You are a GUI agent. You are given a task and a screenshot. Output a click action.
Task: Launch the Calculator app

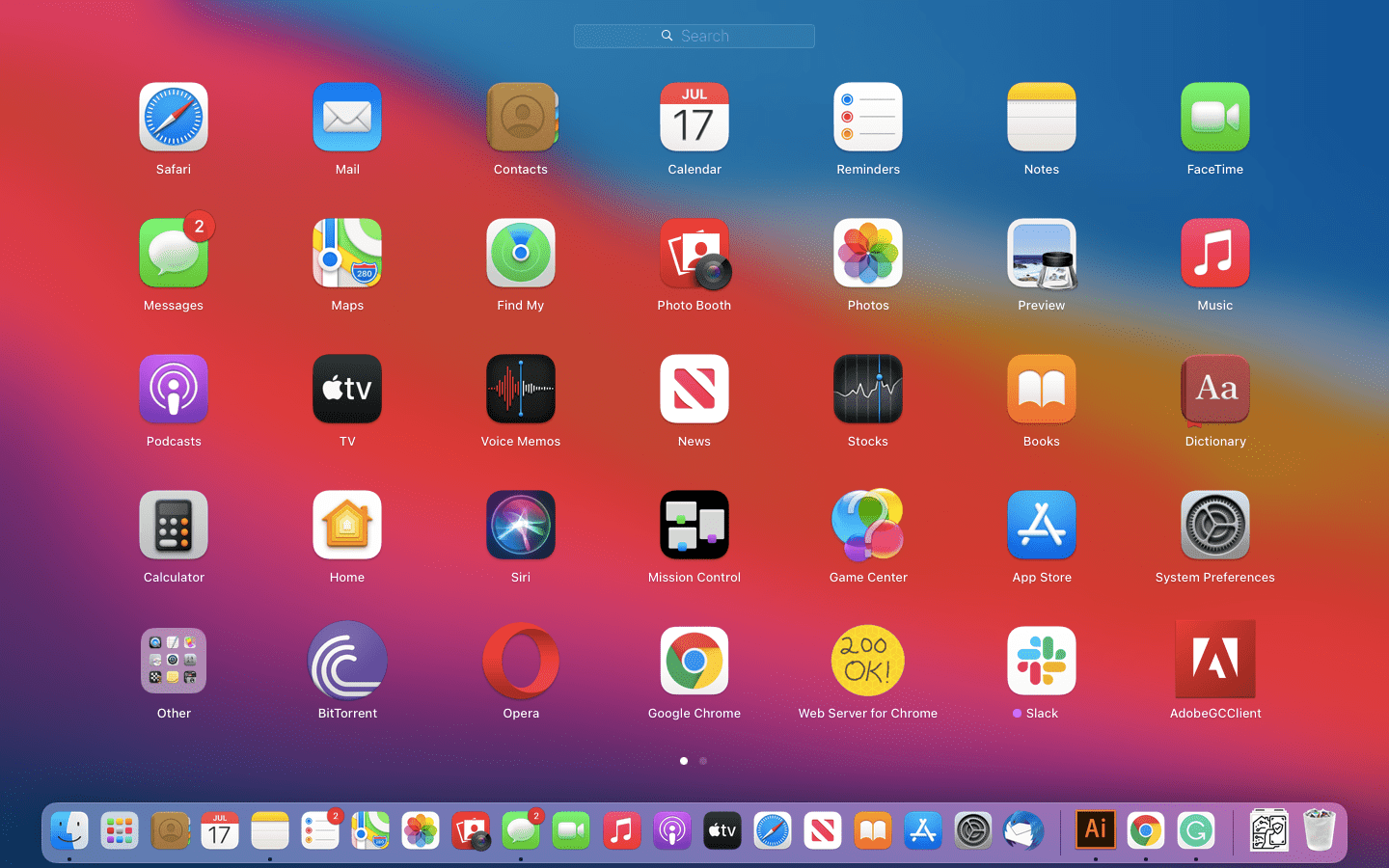[174, 525]
